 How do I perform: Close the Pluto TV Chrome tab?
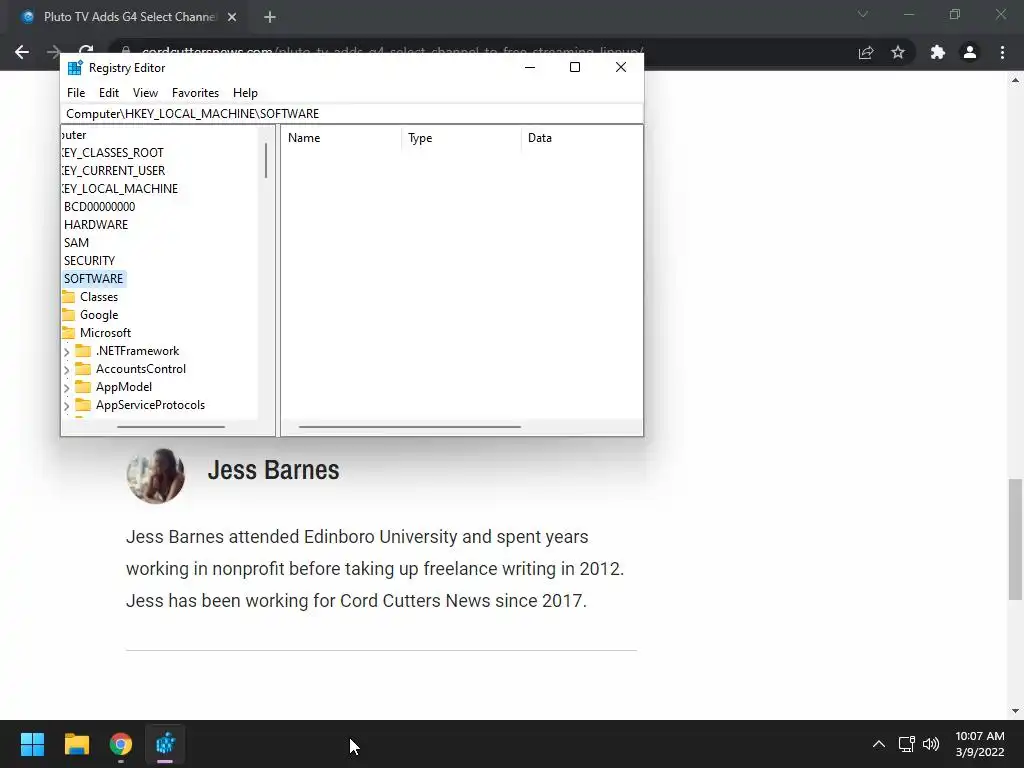[232, 17]
